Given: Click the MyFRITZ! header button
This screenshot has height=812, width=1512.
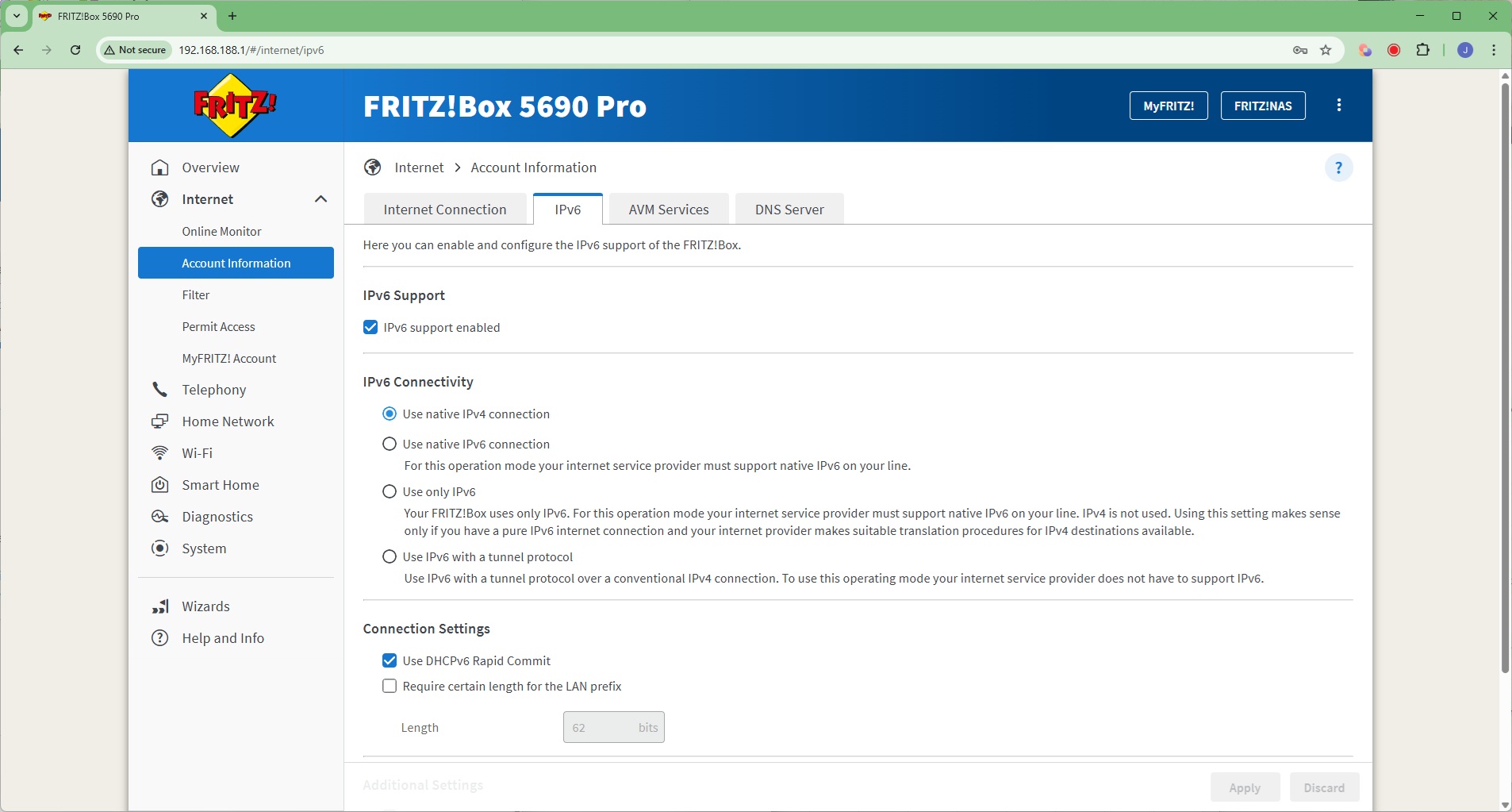Looking at the screenshot, I should click(1169, 106).
